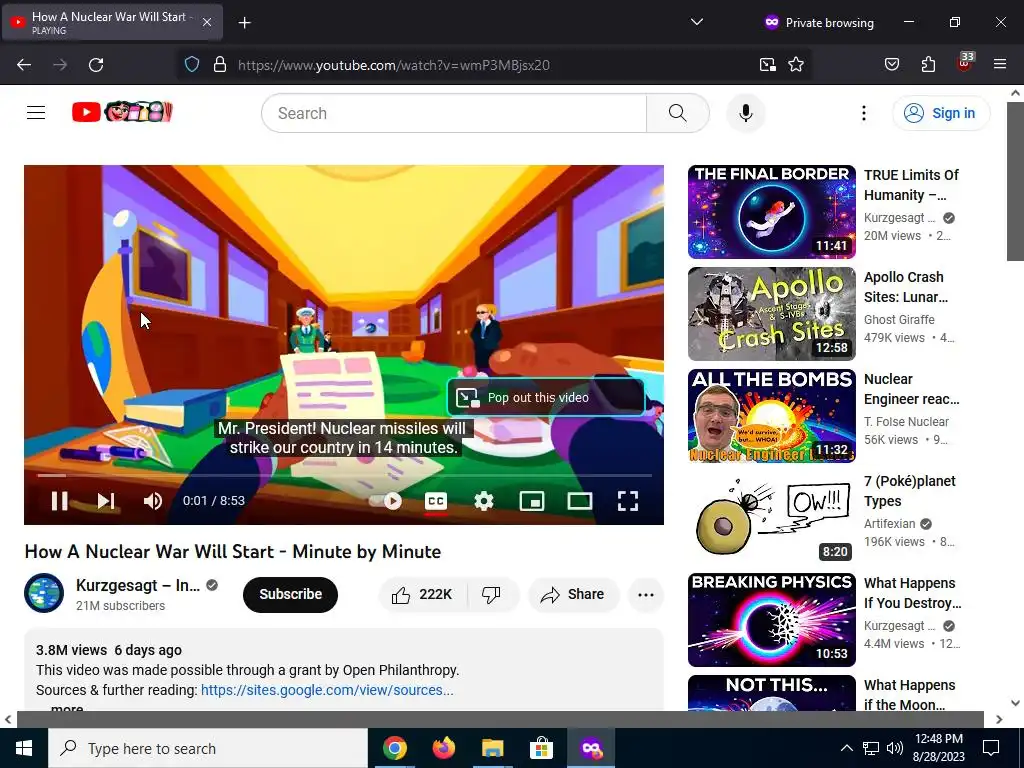Click the Sign in button

point(941,113)
